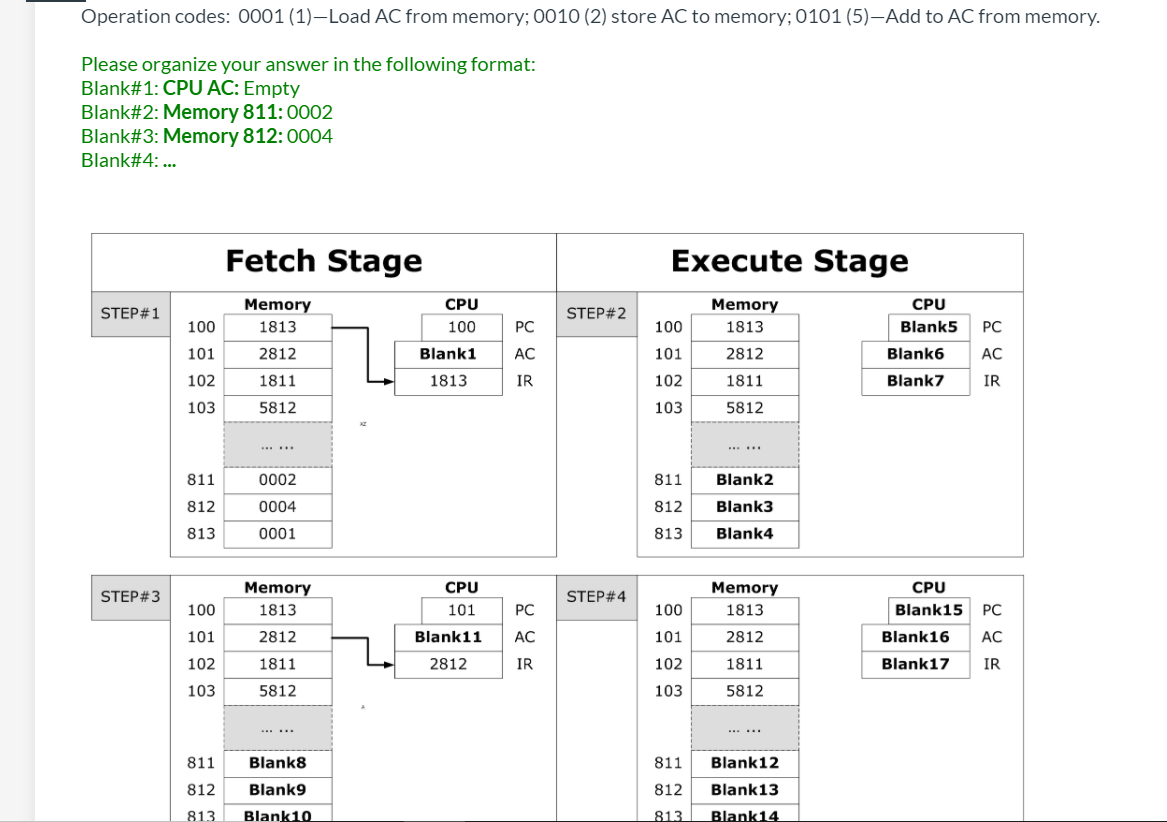The height and width of the screenshot is (822, 1167).
Task: Select the Blank7 IR field in STEP#2
Action: (915, 380)
